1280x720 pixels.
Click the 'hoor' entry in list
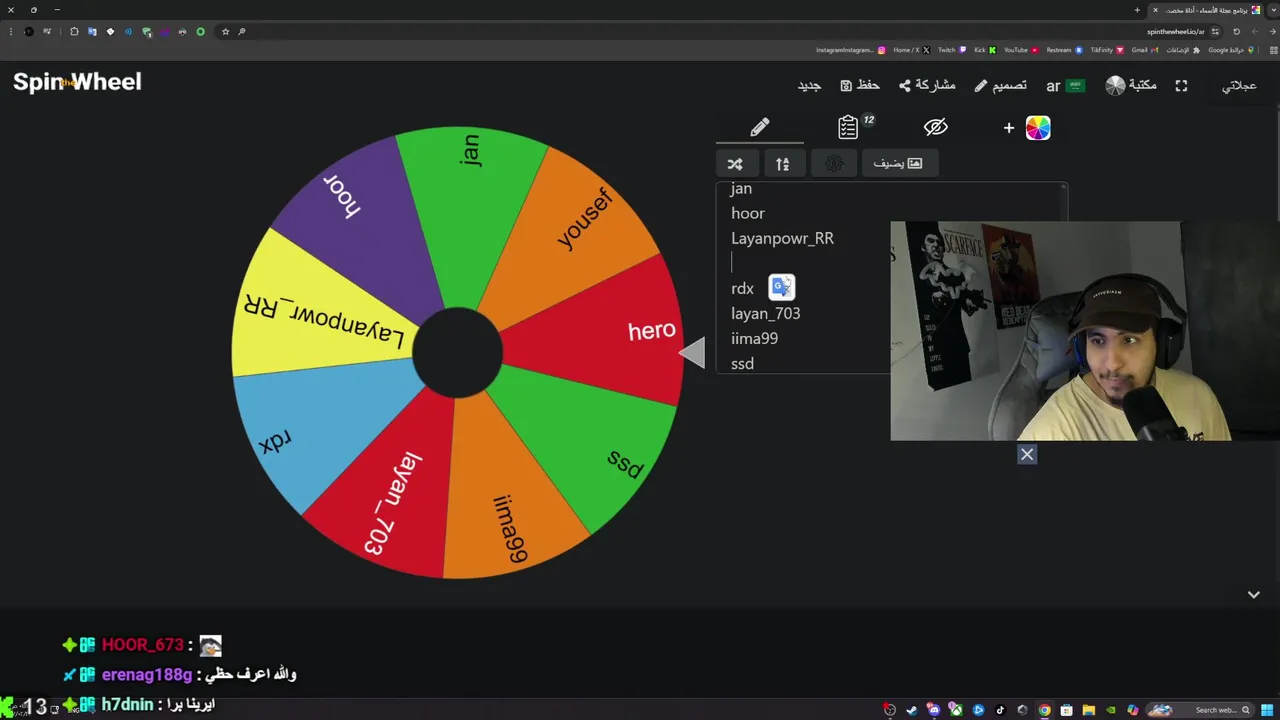[748, 213]
